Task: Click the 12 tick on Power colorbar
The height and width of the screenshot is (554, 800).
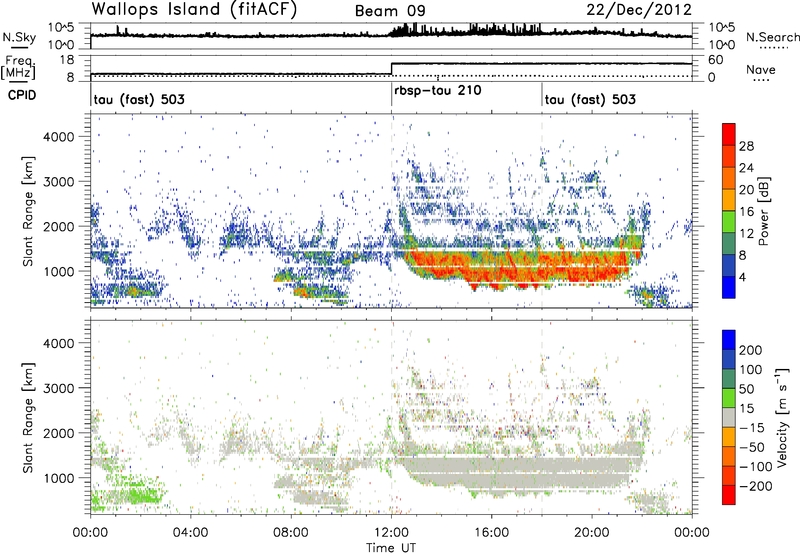Action: tap(746, 234)
